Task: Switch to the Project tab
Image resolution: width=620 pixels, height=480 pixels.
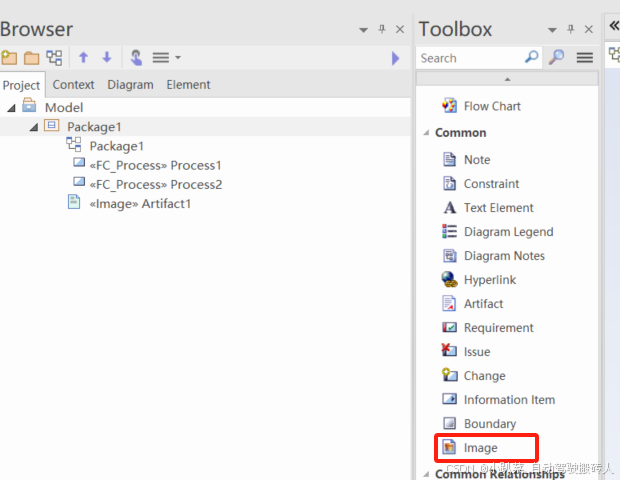Action: coord(21,85)
